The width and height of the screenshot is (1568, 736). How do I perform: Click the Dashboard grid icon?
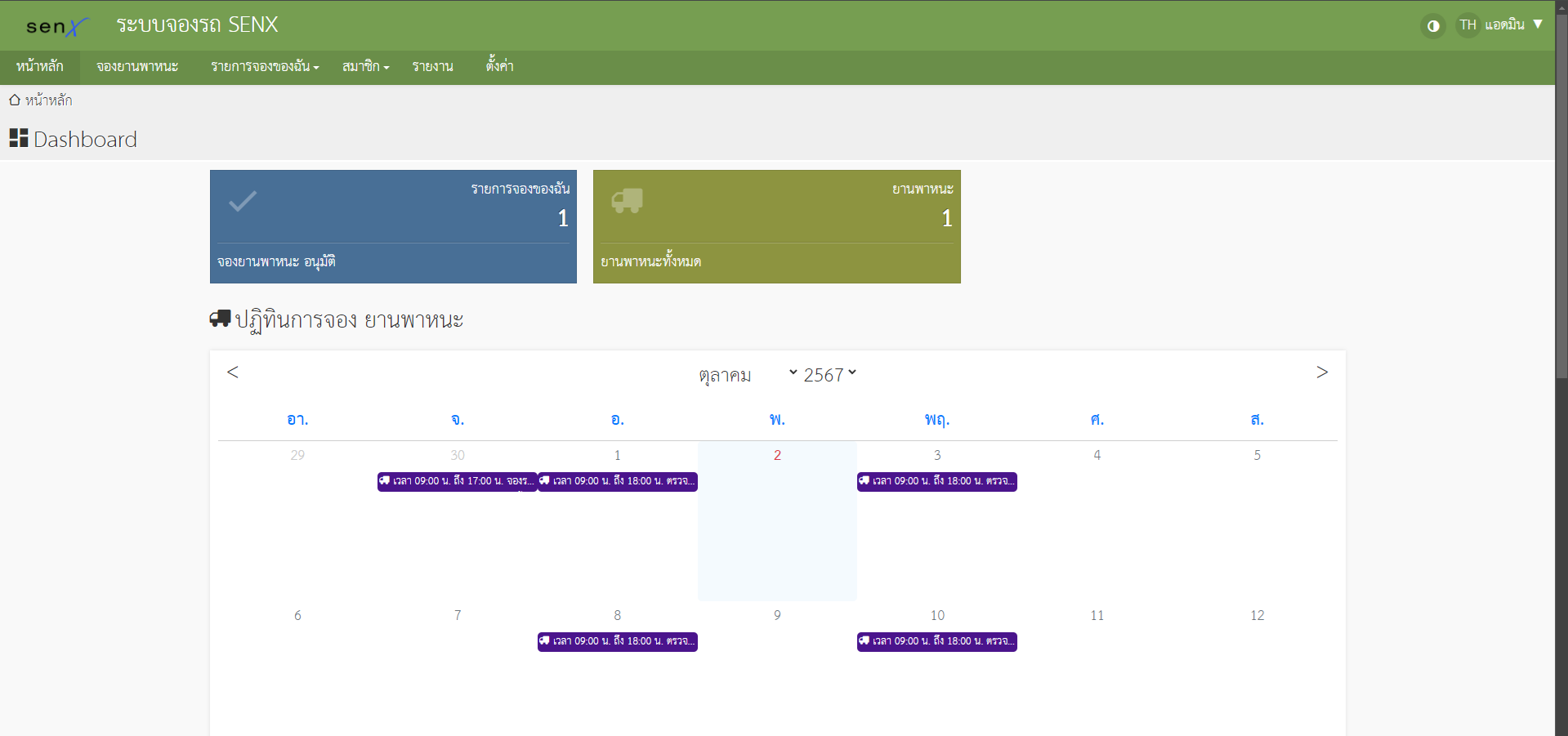click(18, 139)
